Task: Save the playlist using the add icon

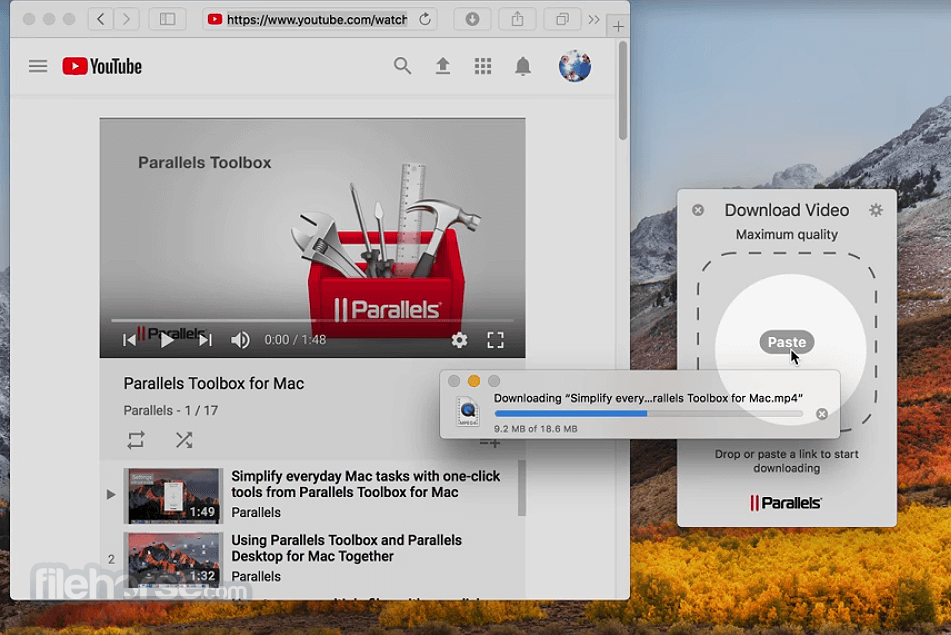Action: (x=489, y=443)
